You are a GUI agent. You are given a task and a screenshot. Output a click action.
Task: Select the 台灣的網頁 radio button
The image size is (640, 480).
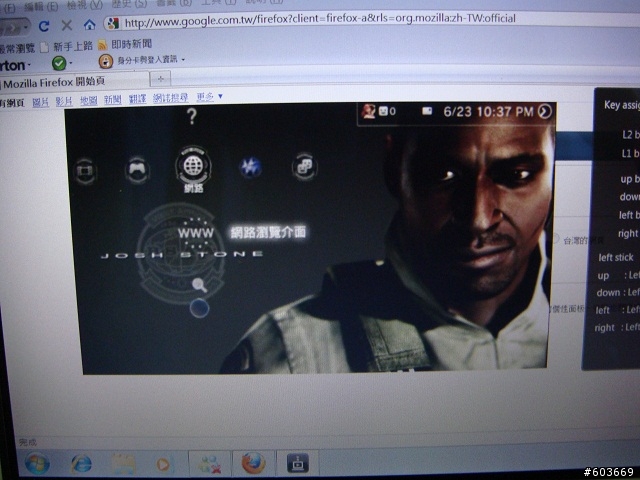[x=556, y=238]
